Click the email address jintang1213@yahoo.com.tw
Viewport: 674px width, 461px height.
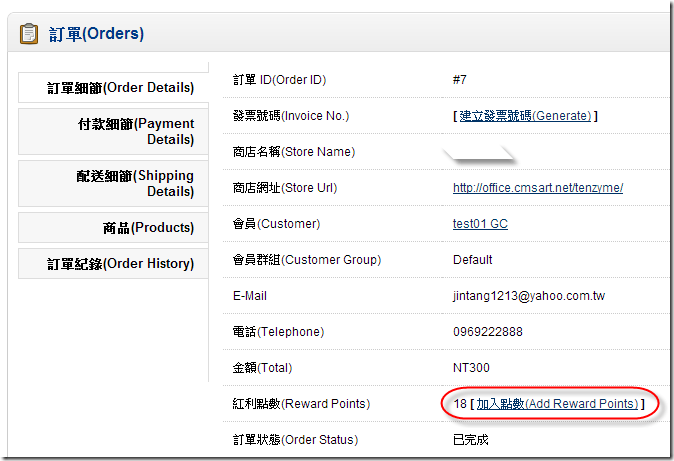(x=529, y=296)
